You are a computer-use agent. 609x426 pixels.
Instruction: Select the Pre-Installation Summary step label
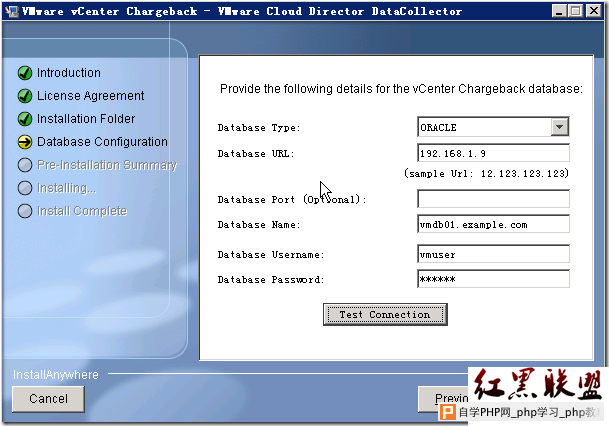click(107, 165)
